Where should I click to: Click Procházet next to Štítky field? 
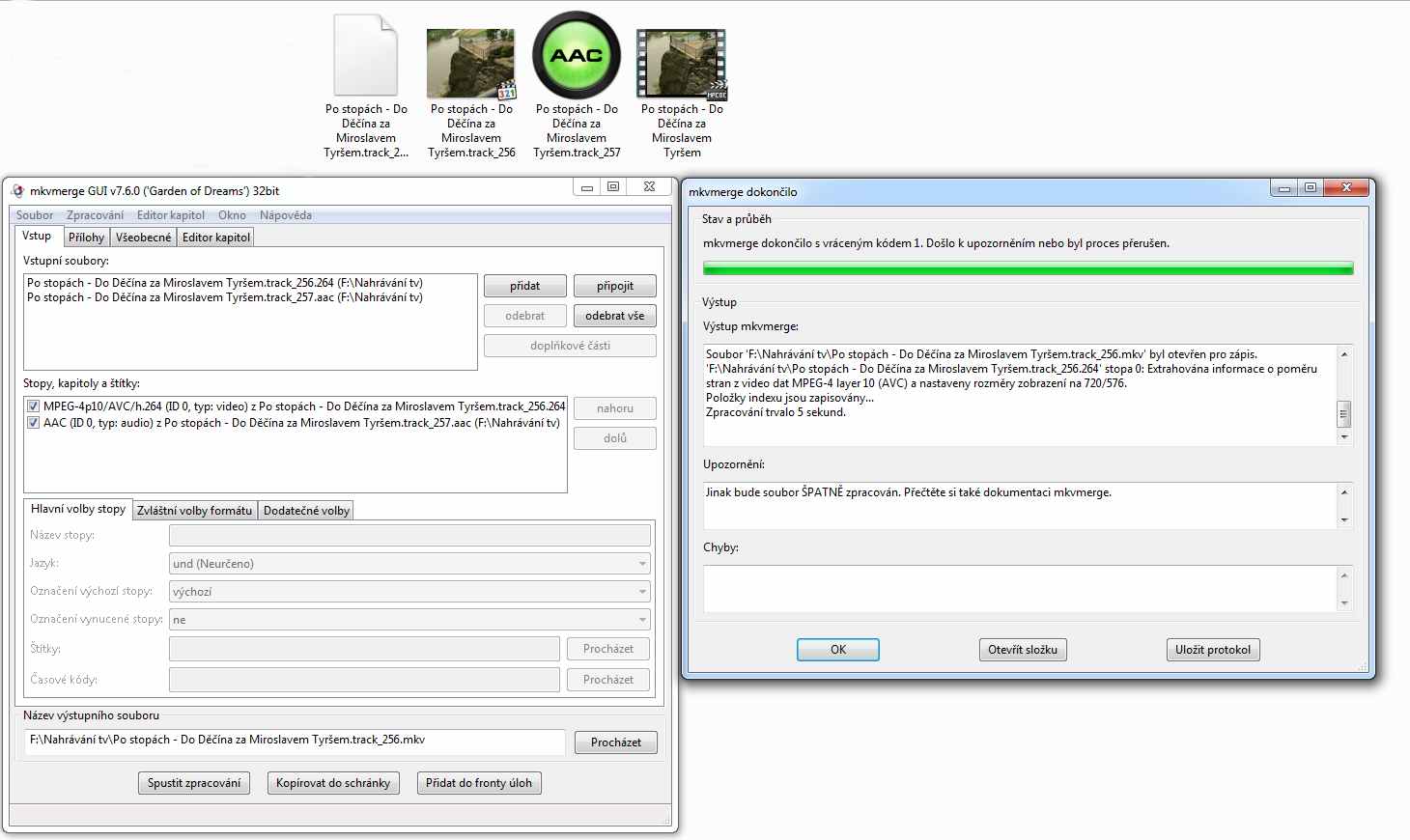[x=608, y=649]
